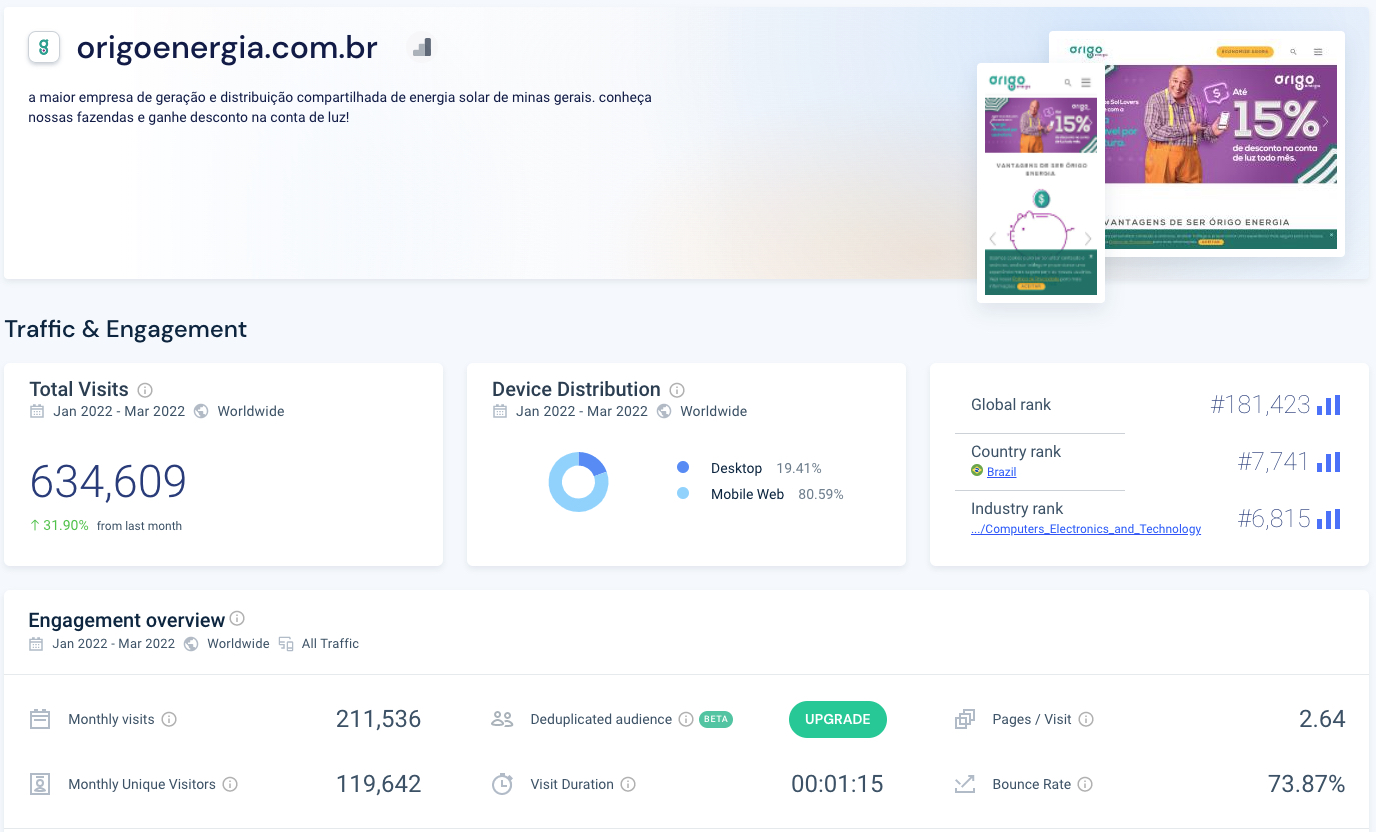Open the Brazil country rank link

1001,472
